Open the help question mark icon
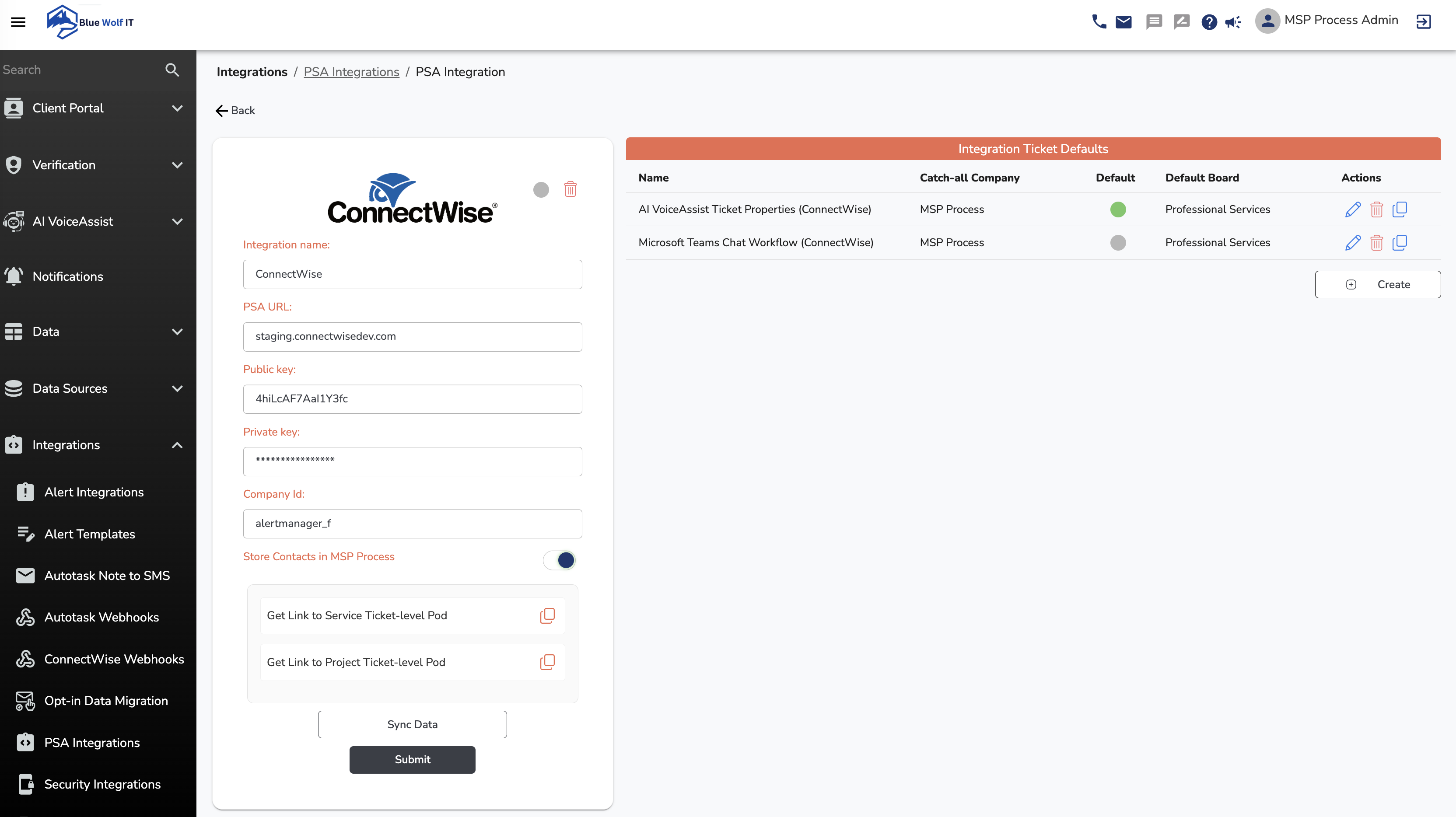The width and height of the screenshot is (1456, 817). pos(1208,21)
